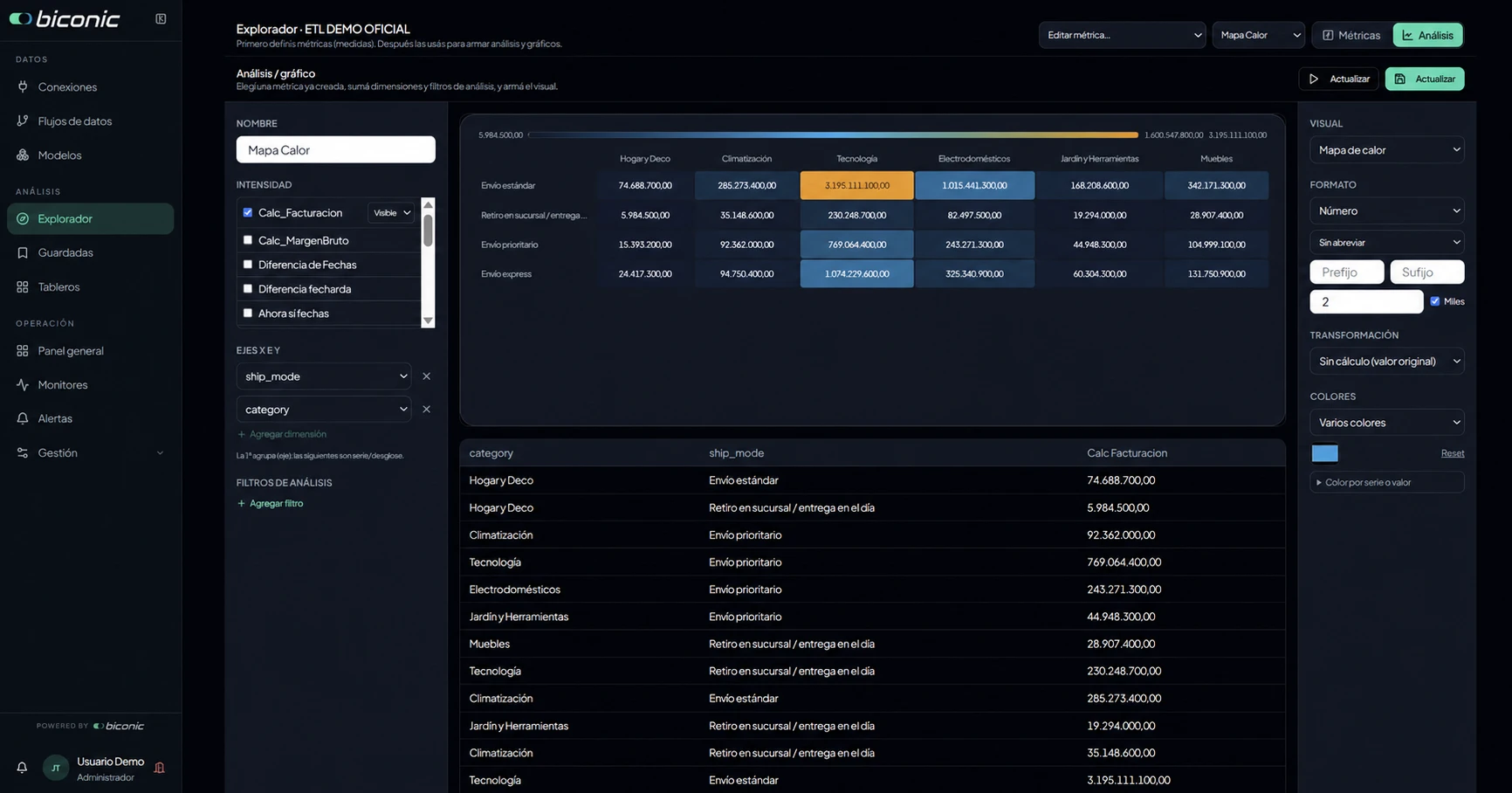Expand the Gestión menu item
Image resolution: width=1512 pixels, height=793 pixels.
91,452
